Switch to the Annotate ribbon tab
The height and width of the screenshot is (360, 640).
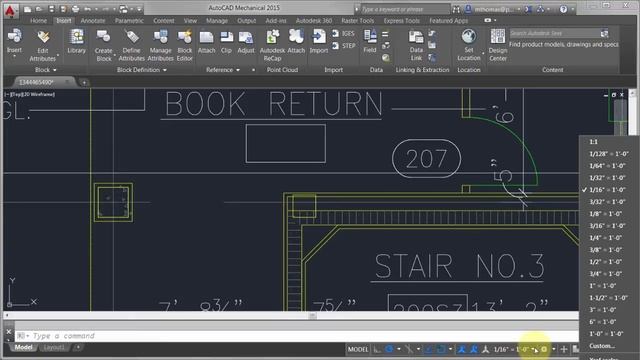pos(93,20)
